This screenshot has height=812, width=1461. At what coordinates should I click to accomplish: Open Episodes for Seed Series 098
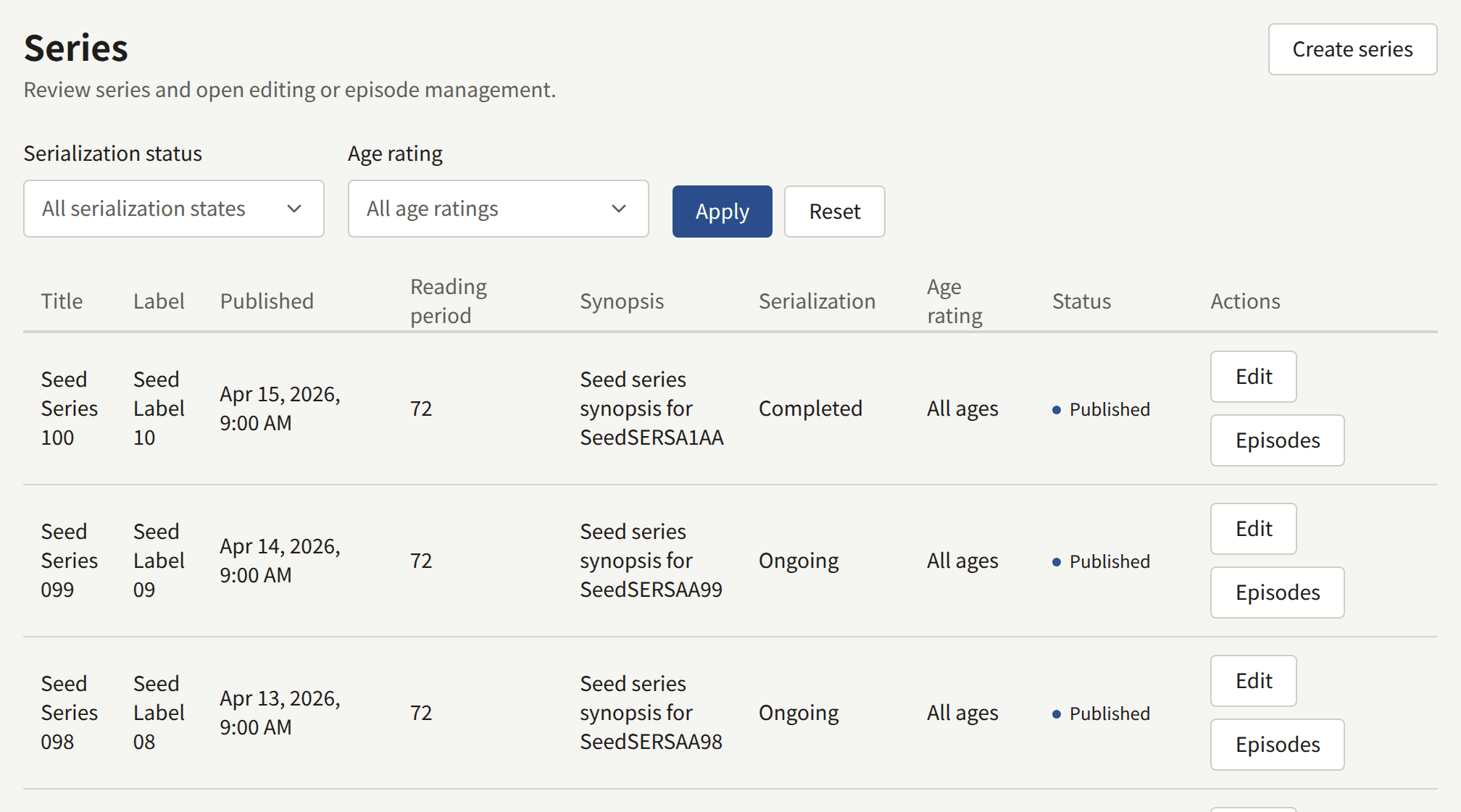coord(1277,745)
